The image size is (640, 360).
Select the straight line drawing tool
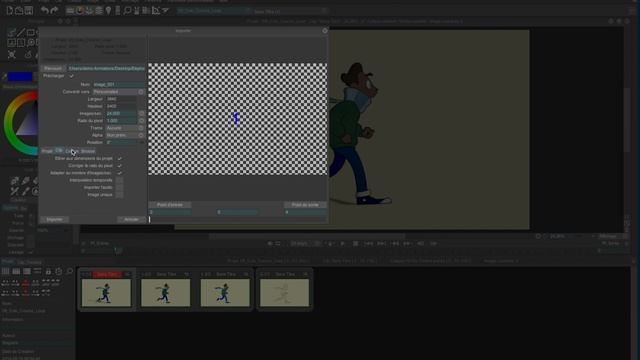[x=21, y=33]
